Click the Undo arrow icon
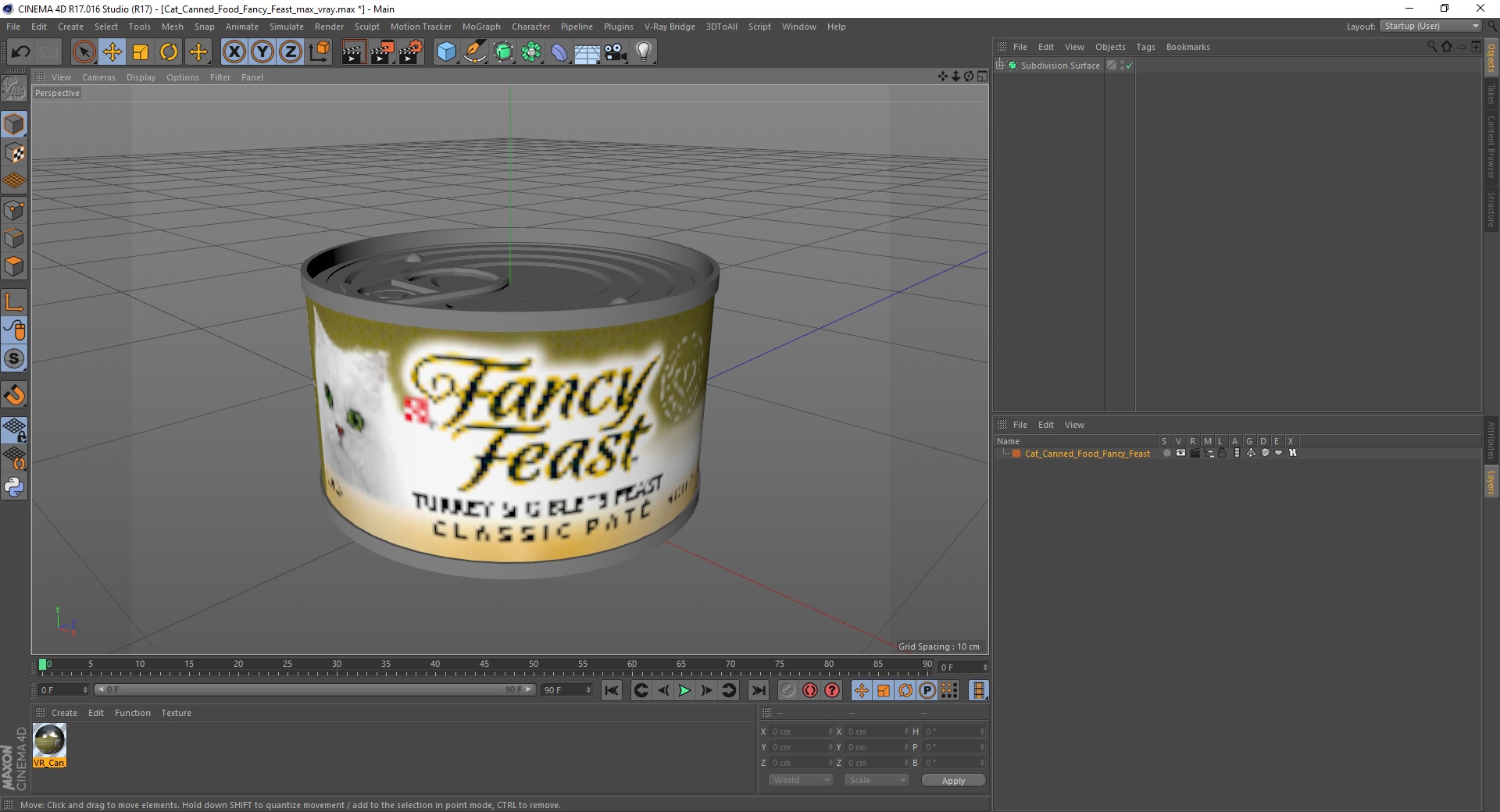 tap(21, 52)
